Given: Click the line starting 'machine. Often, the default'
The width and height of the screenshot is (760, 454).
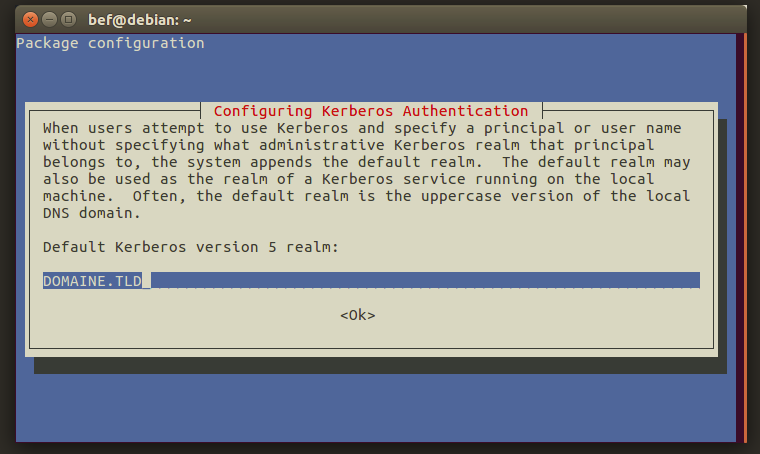Looking at the screenshot, I should point(366,196).
